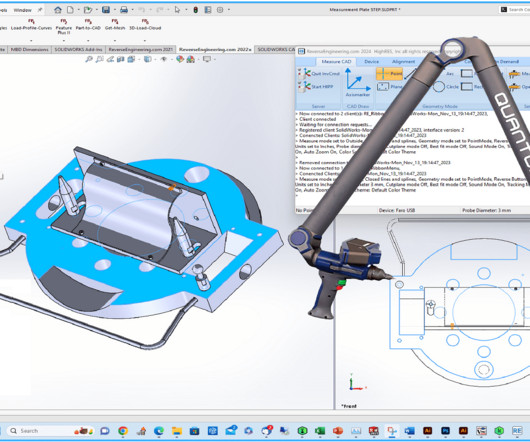Click the Save floppy disk icon
Viewport: 530px width, 442px height.
tap(106, 10)
